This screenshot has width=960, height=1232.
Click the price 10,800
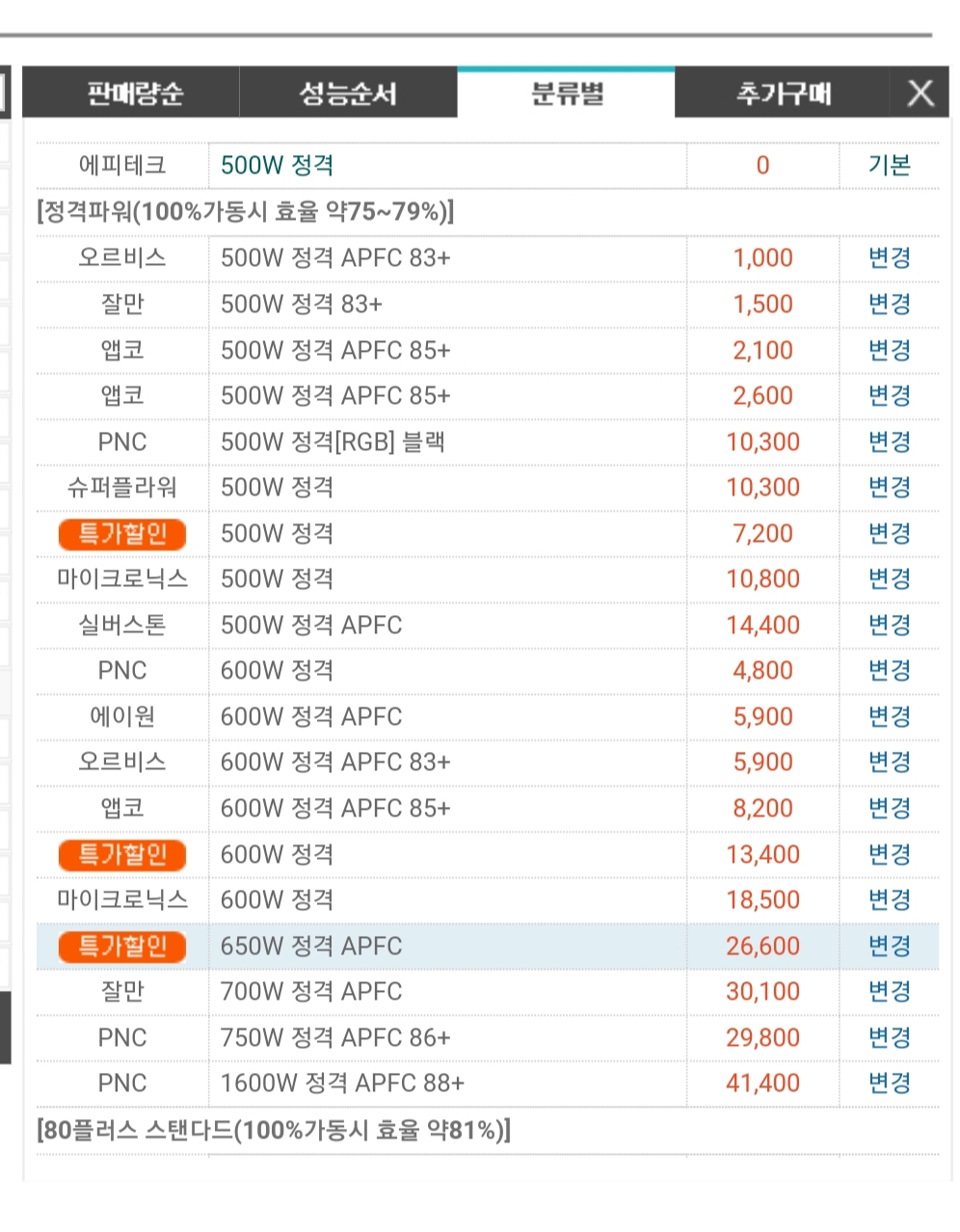[762, 578]
